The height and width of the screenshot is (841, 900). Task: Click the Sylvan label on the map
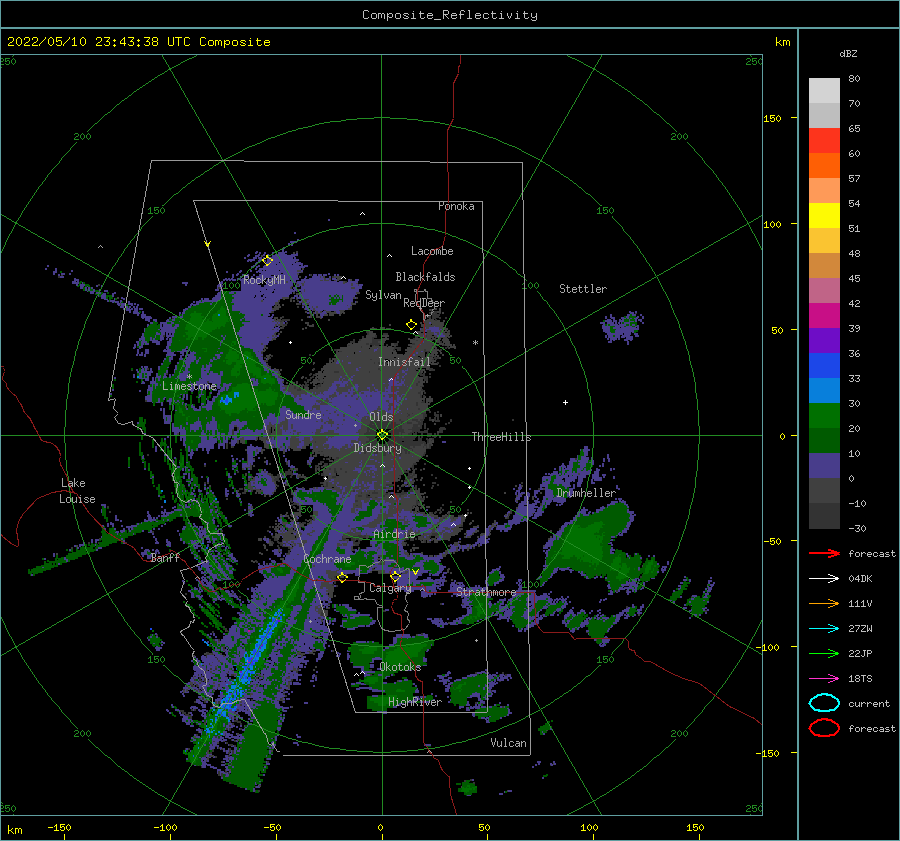coord(383,295)
